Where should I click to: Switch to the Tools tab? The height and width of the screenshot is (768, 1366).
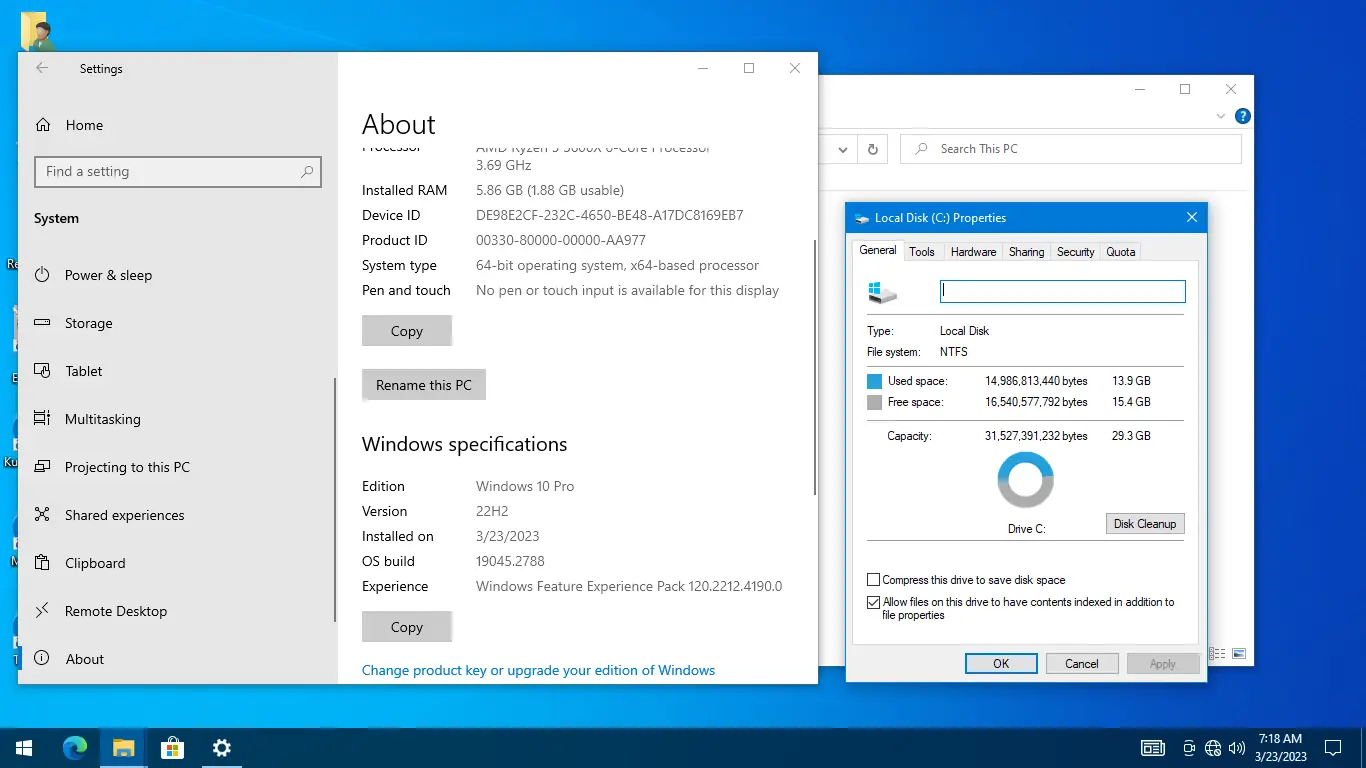point(922,251)
